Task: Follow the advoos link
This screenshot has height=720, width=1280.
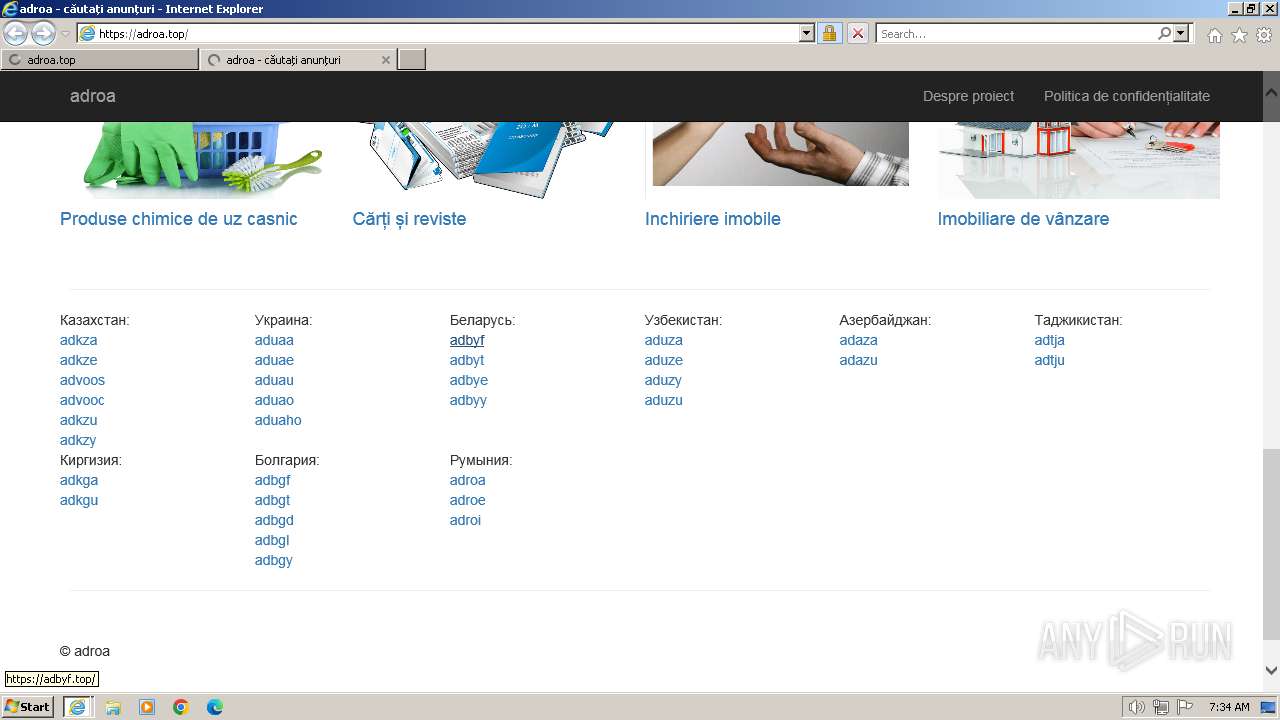Action: pos(82,380)
